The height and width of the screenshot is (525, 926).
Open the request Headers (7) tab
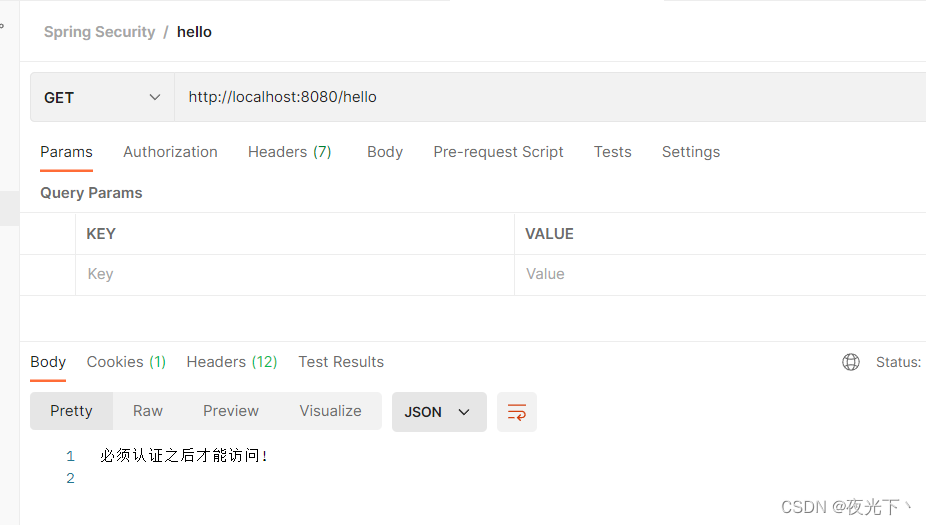289,152
